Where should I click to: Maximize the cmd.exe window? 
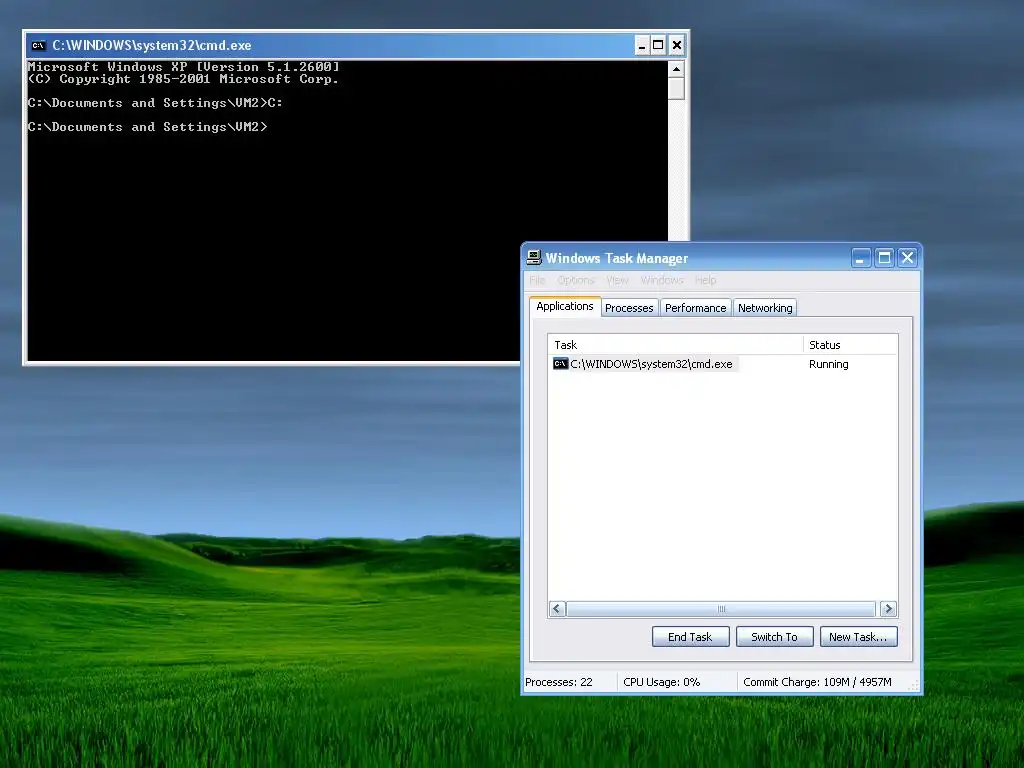(658, 45)
